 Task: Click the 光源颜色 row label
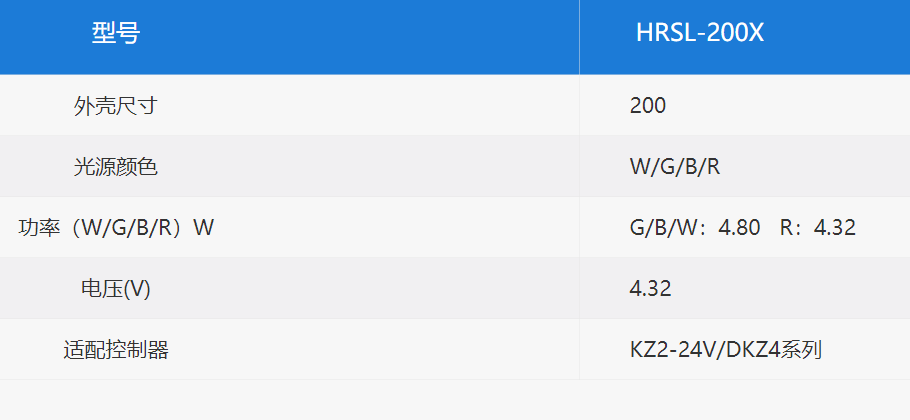[x=115, y=167]
